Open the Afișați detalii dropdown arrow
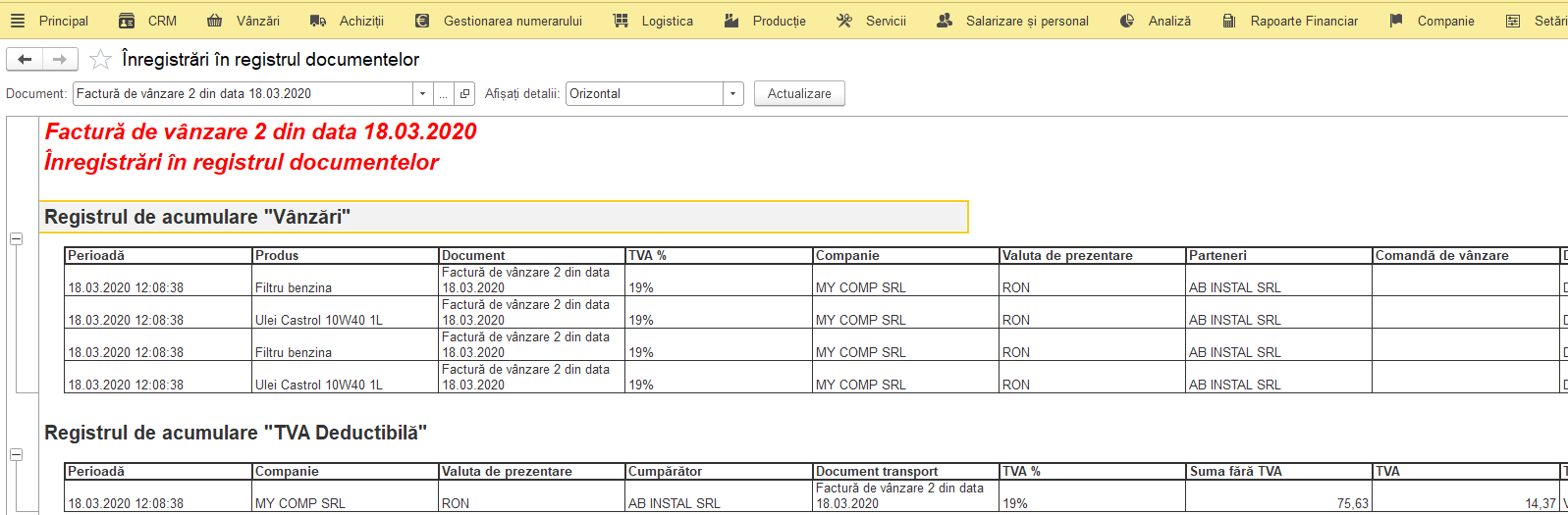Screen dimensions: 1568x515 click(732, 94)
